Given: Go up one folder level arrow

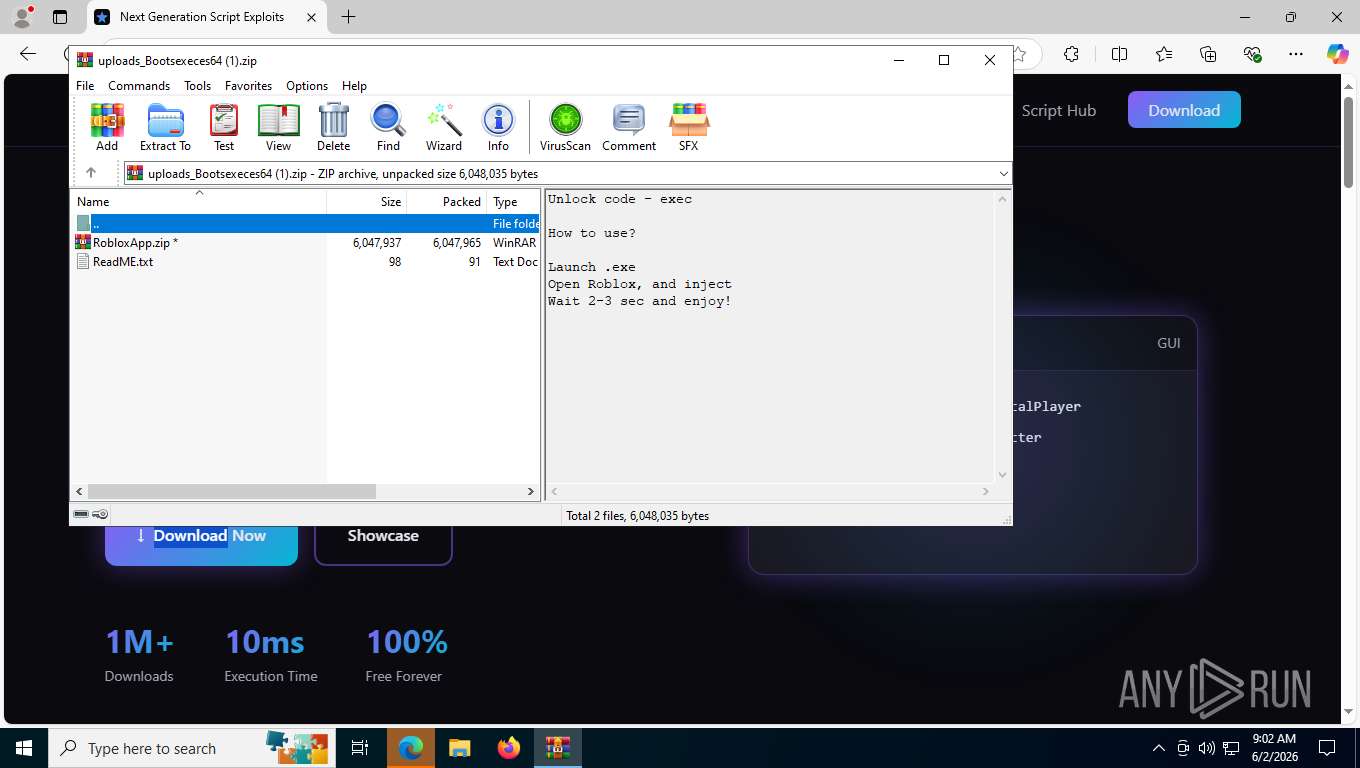Looking at the screenshot, I should pos(91,173).
